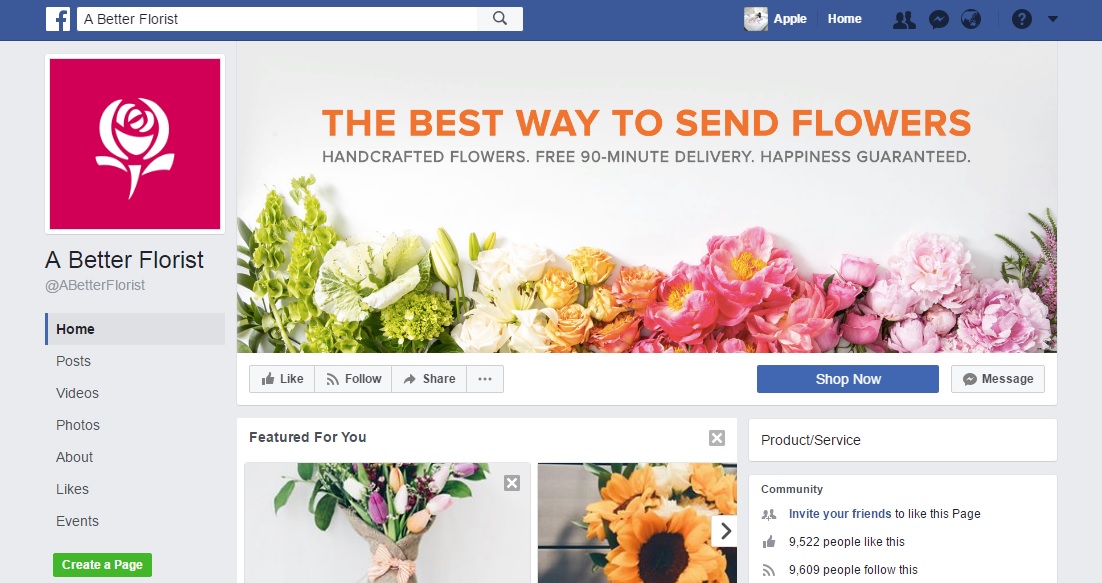1102x583 pixels.
Task: Follow the page with the Follow button
Action: [x=353, y=379]
